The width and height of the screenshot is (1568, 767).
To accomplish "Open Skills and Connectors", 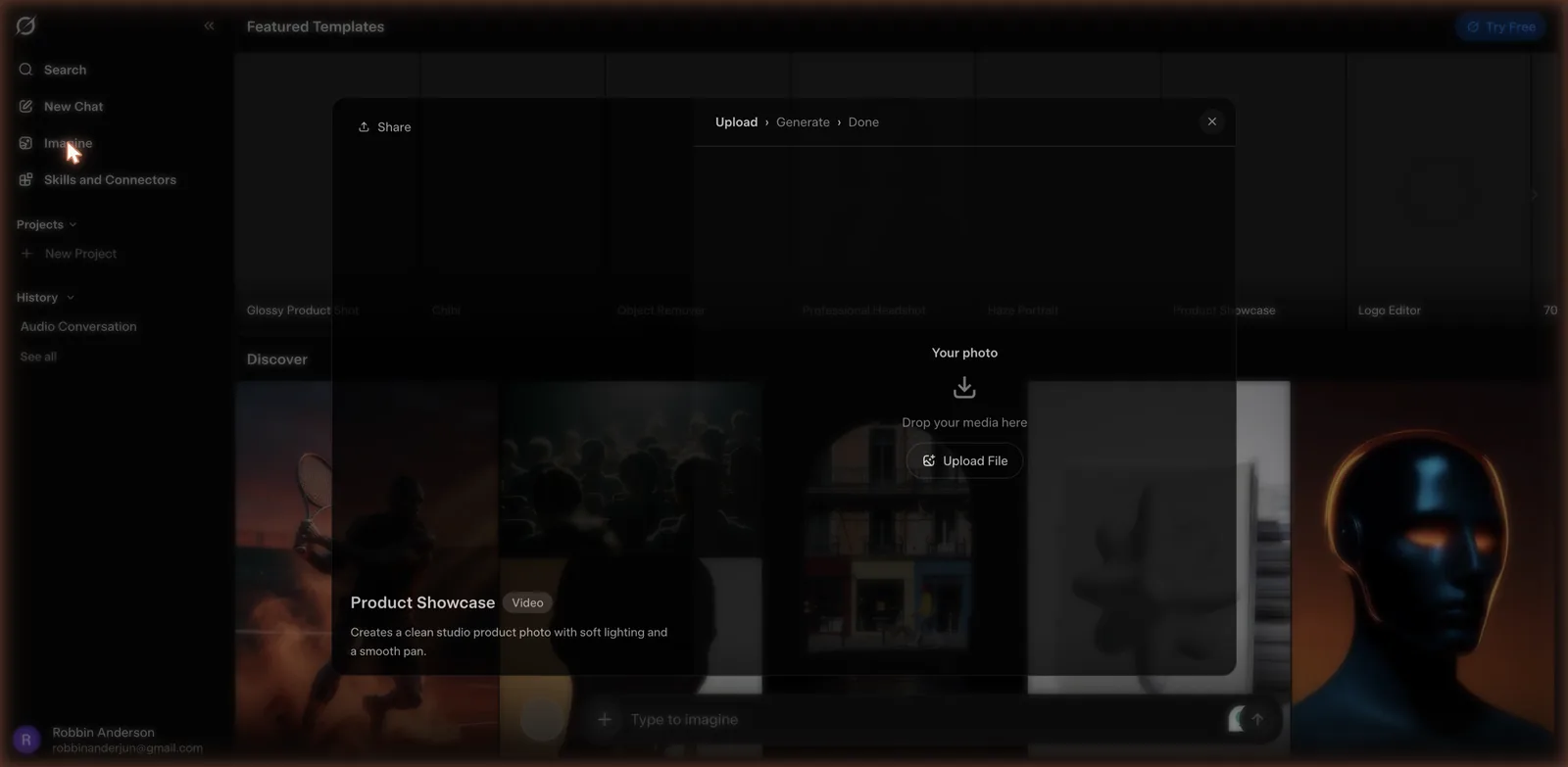I will click(110, 179).
